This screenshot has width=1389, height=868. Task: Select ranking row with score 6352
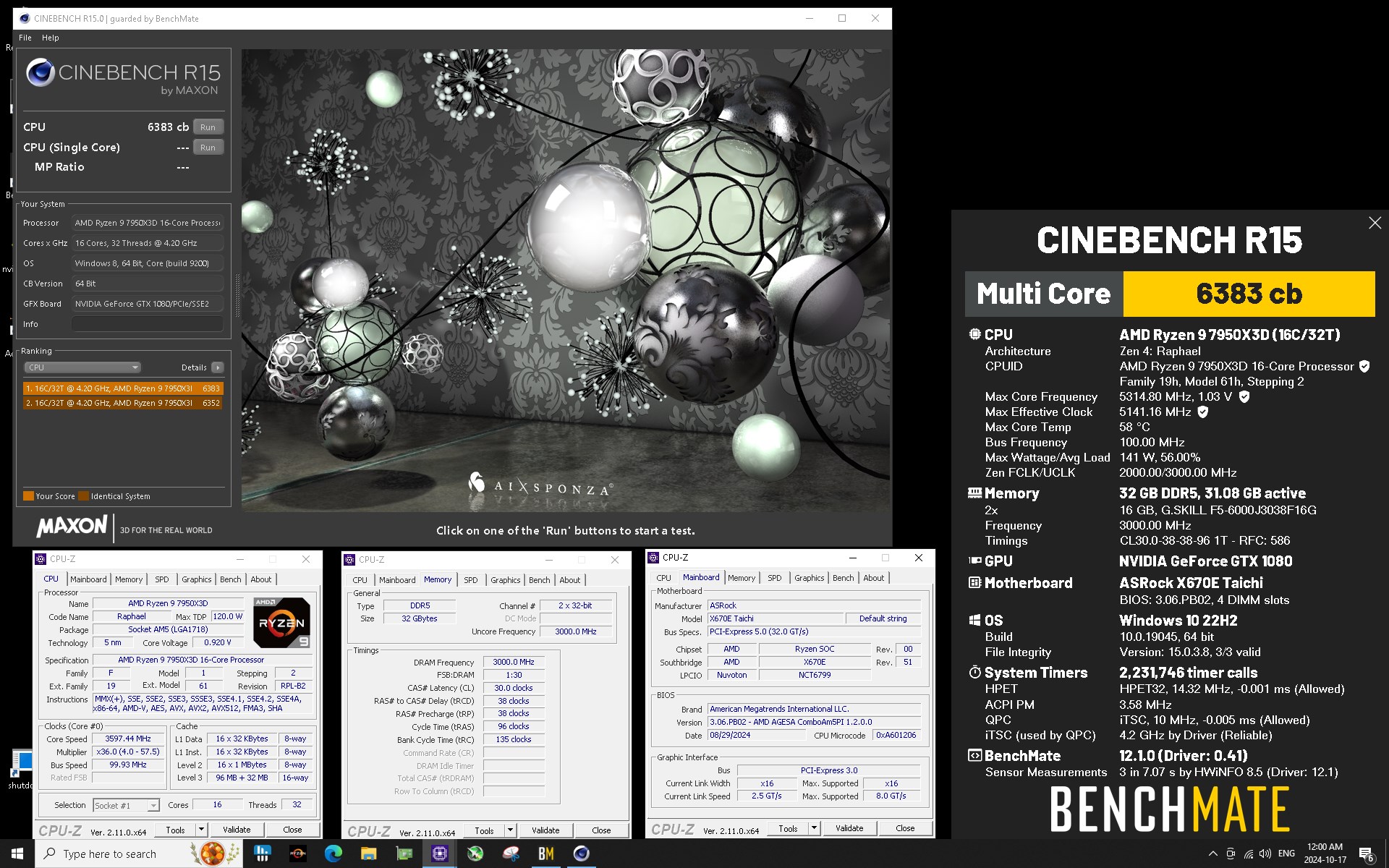(x=123, y=403)
